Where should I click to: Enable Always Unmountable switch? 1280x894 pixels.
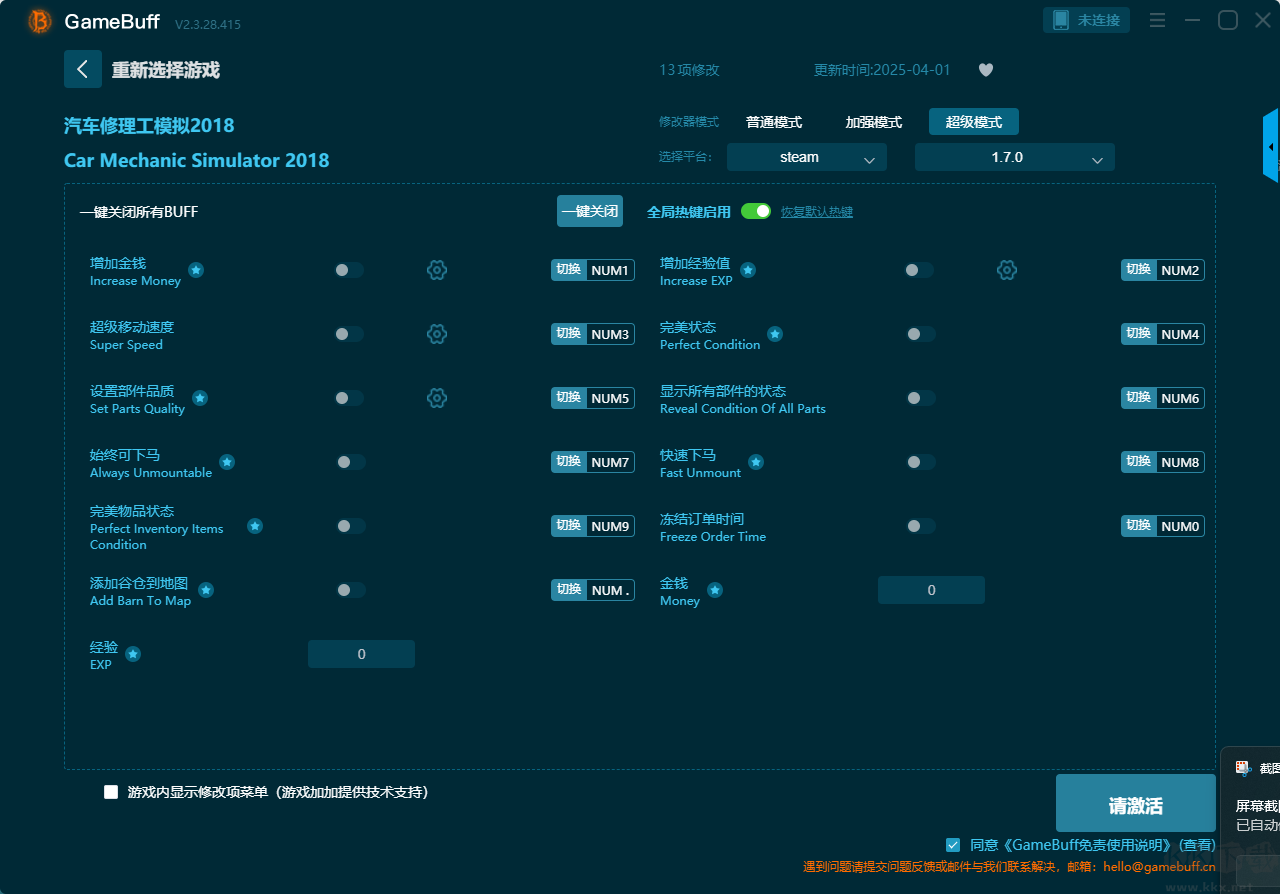(x=351, y=462)
